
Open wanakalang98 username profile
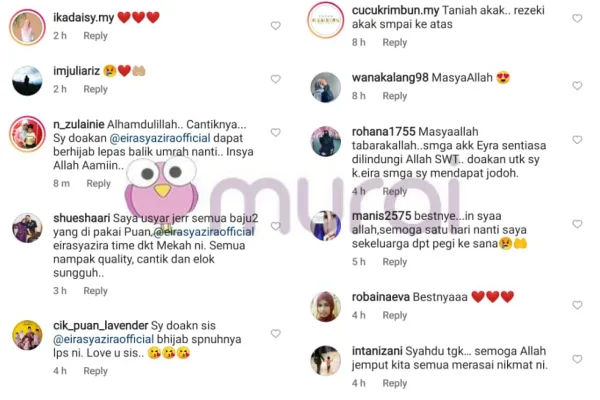390,78
